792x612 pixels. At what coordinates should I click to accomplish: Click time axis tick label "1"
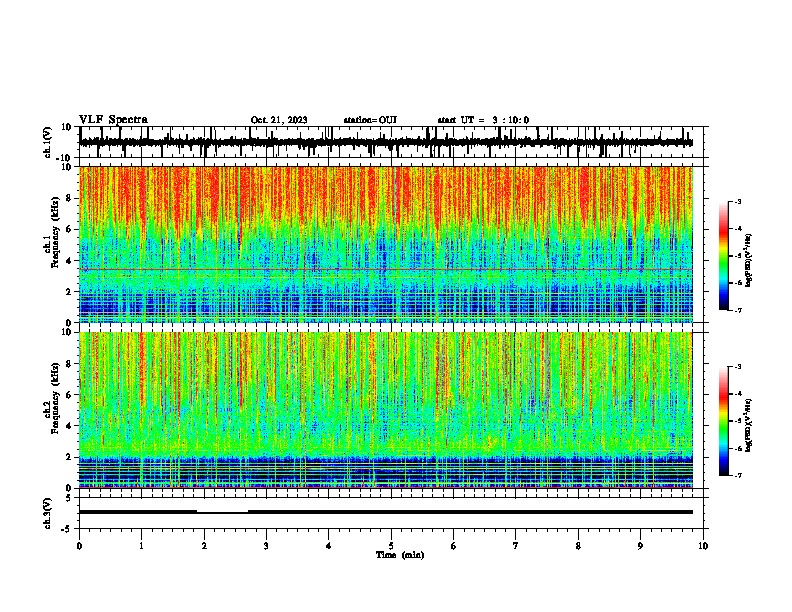141,546
